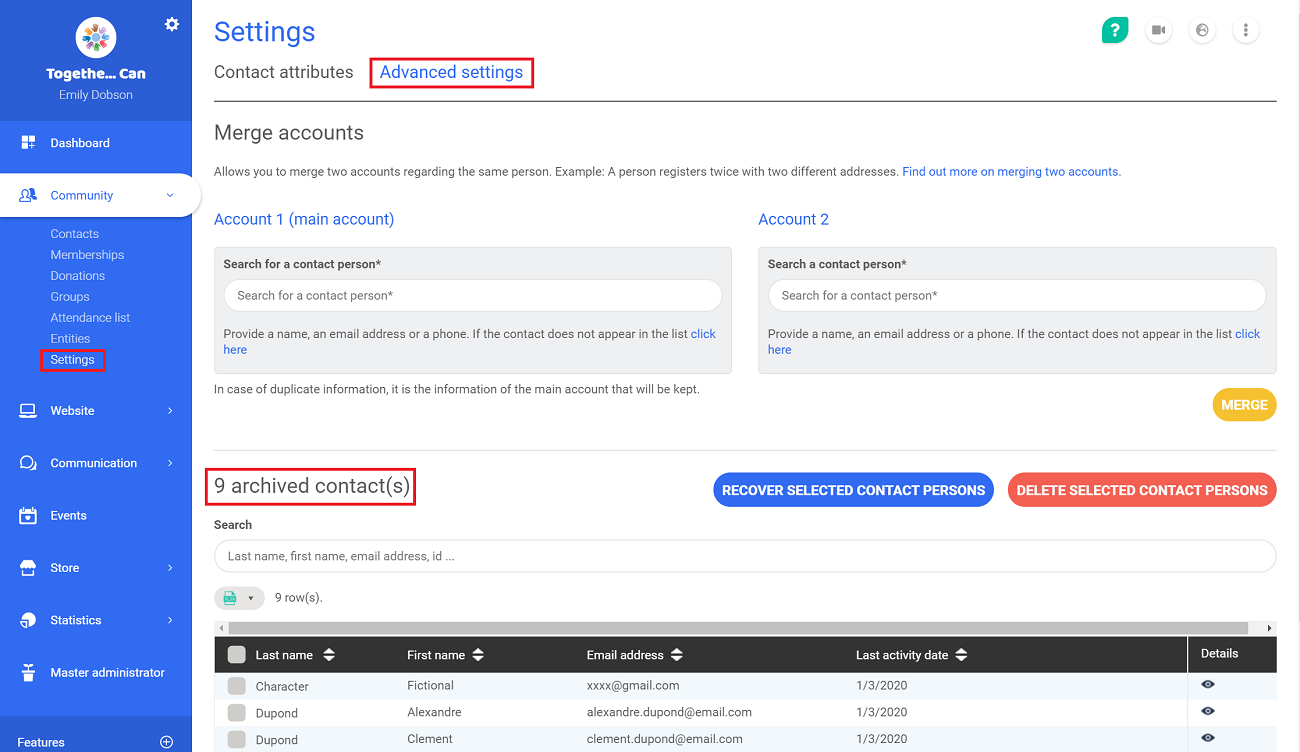Image resolution: width=1300 pixels, height=752 pixels.
Task: Sort by Last name column arrows
Action: click(x=329, y=655)
